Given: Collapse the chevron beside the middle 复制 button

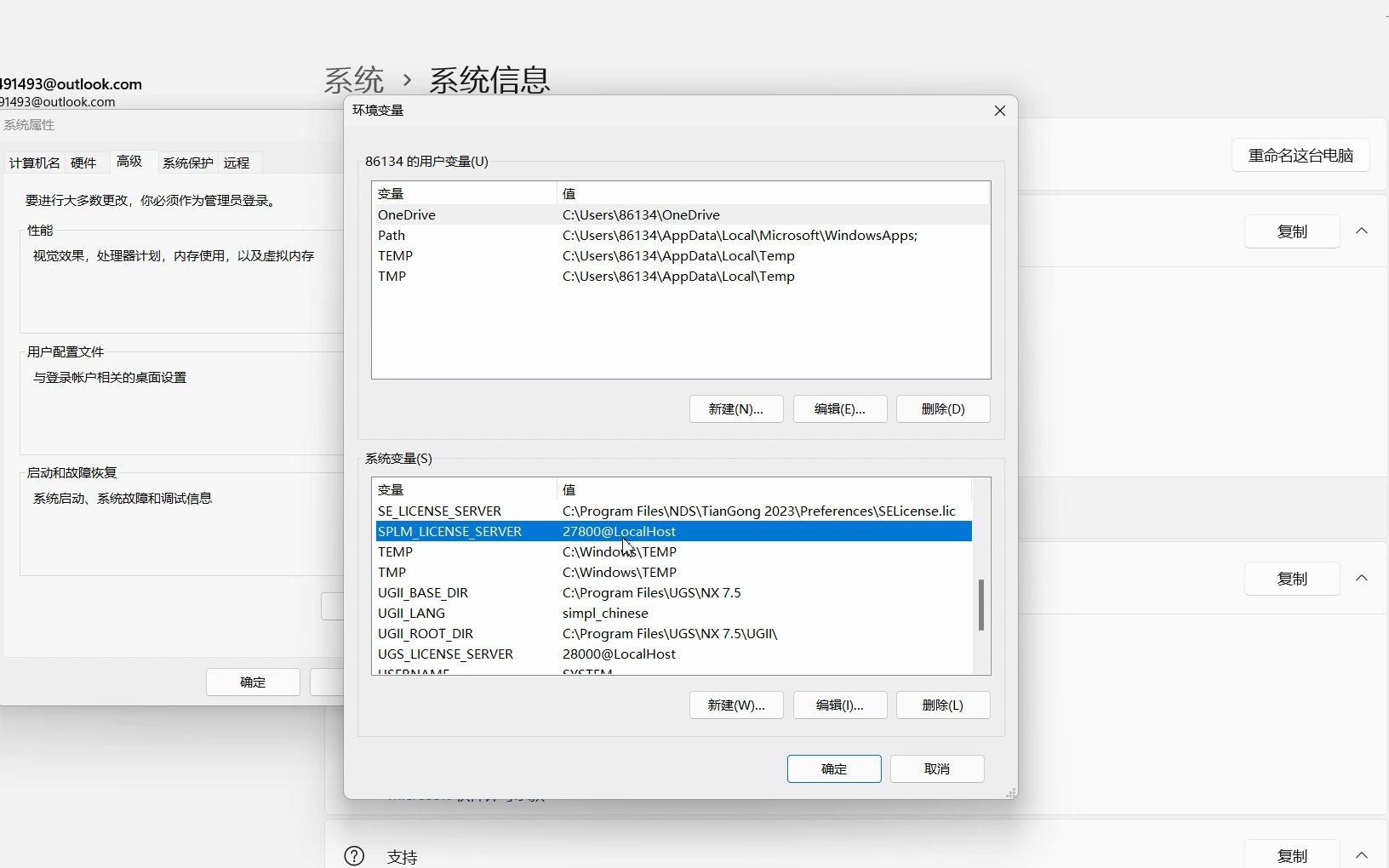Looking at the screenshot, I should click(1362, 578).
